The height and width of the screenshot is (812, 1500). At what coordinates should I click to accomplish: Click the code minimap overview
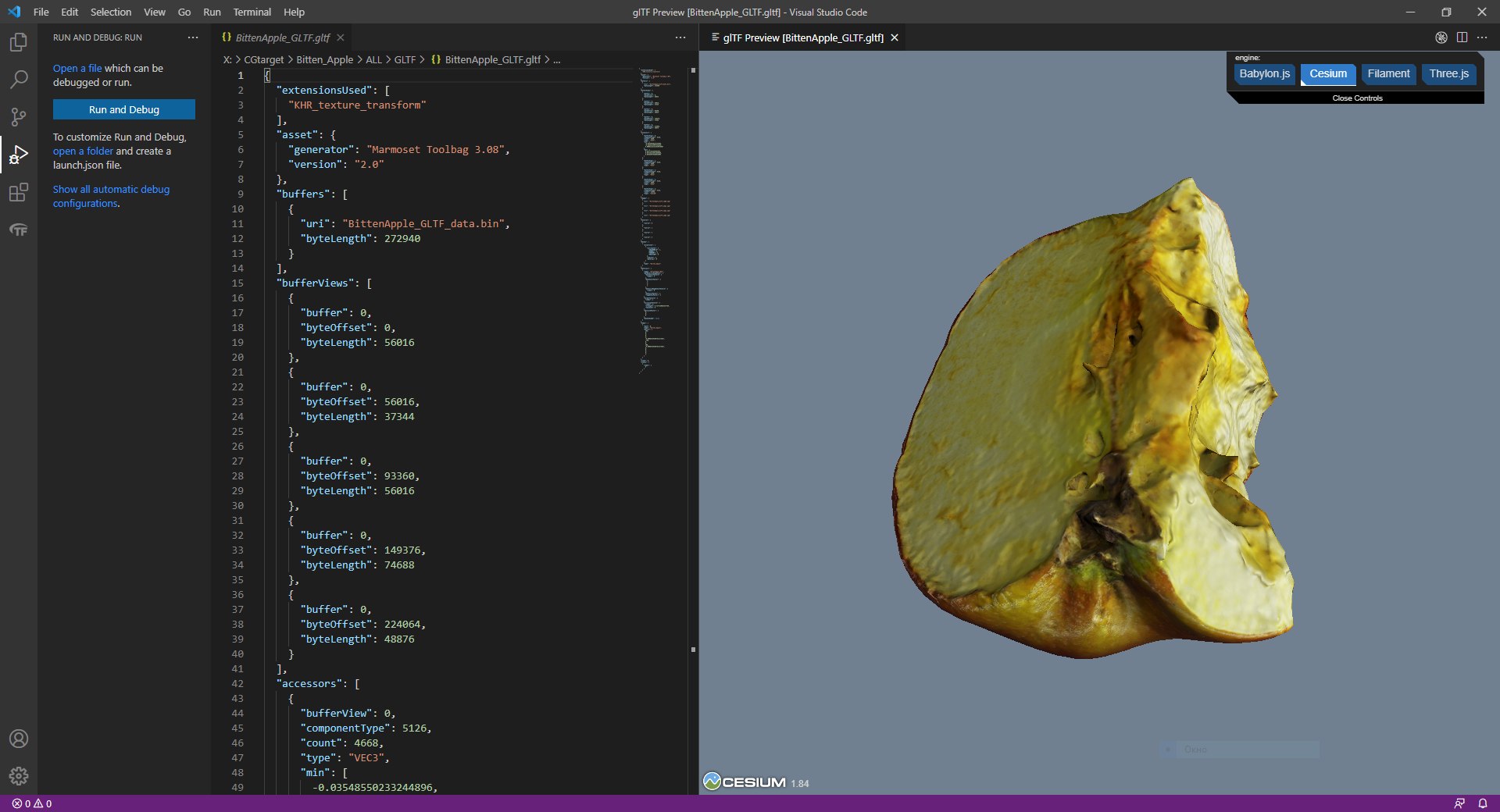tap(656, 219)
